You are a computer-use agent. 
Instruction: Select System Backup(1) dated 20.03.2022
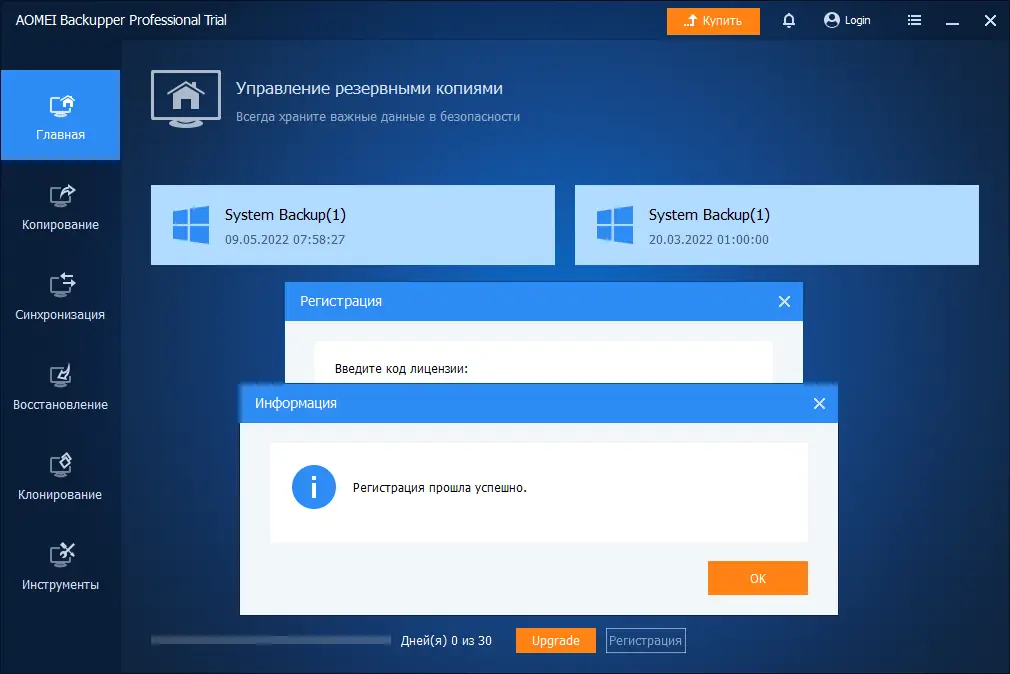[777, 225]
